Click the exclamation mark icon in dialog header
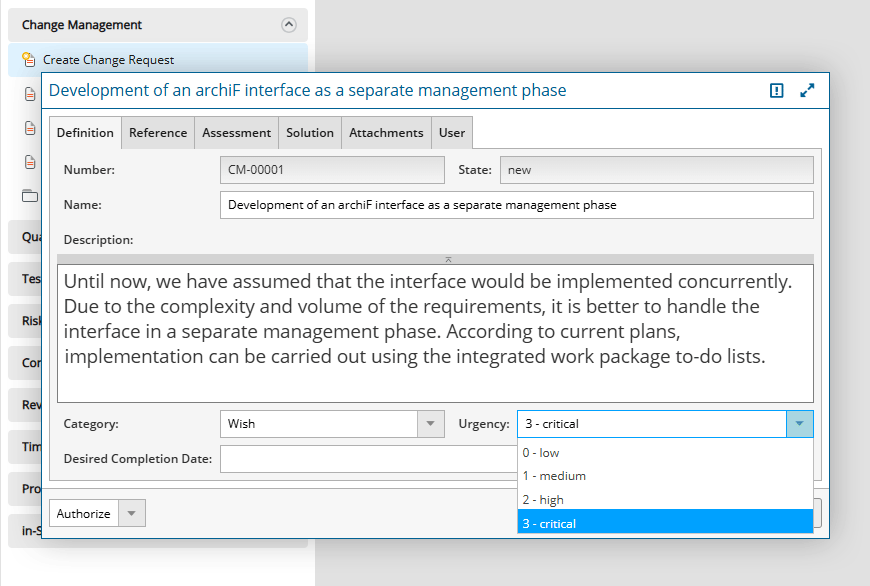Screen dimensions: 870x586 (x=777, y=91)
